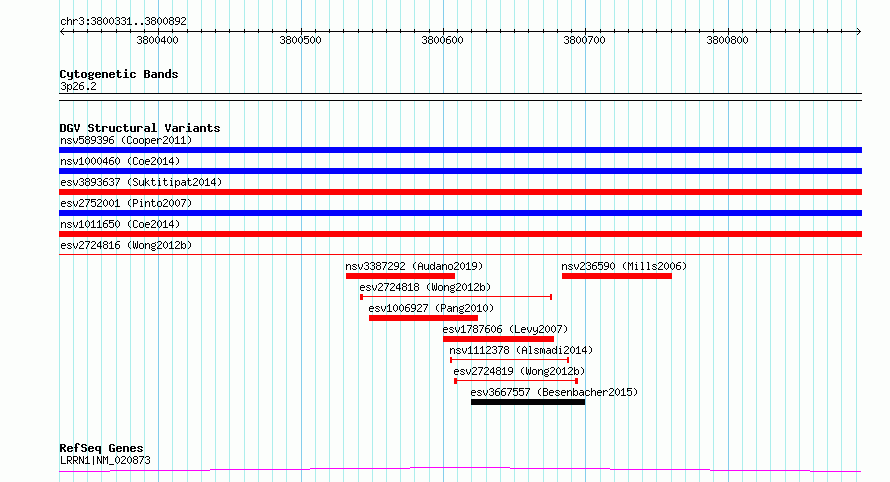Click the blue bar under nsv589396
The image size is (890, 482).
tap(460, 150)
